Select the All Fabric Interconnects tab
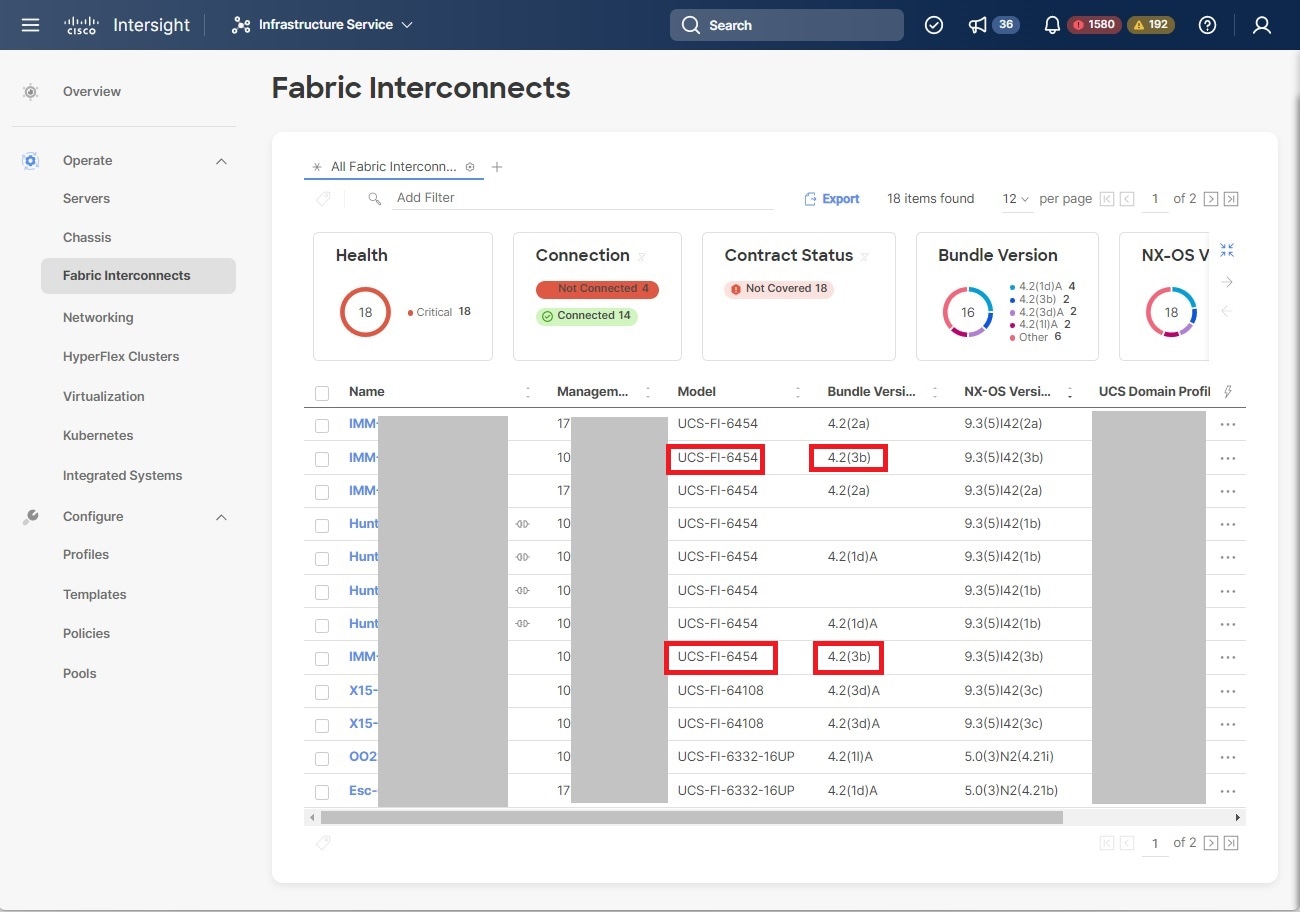 coord(393,167)
